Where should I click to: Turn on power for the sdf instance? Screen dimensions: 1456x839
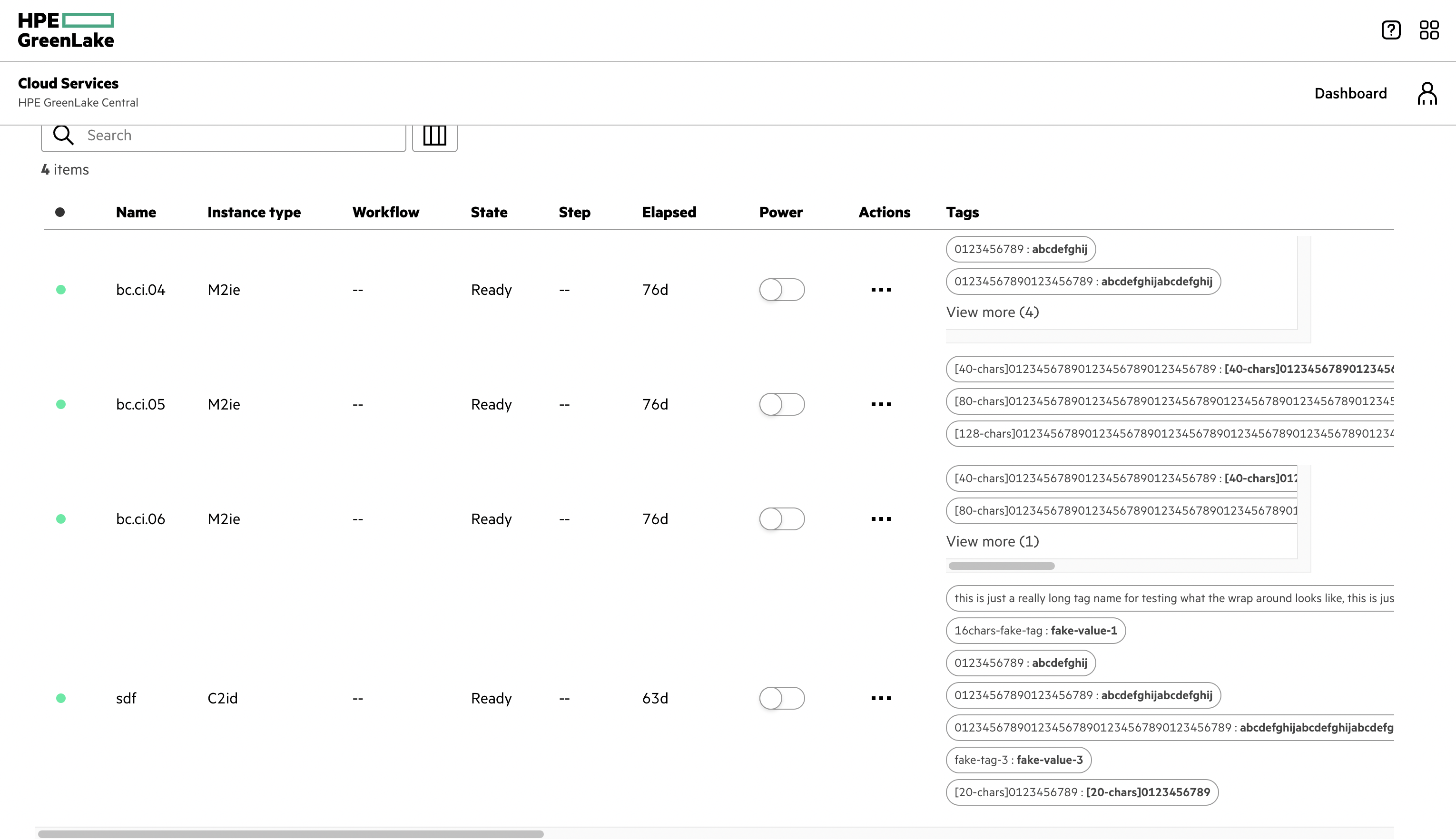click(x=782, y=698)
